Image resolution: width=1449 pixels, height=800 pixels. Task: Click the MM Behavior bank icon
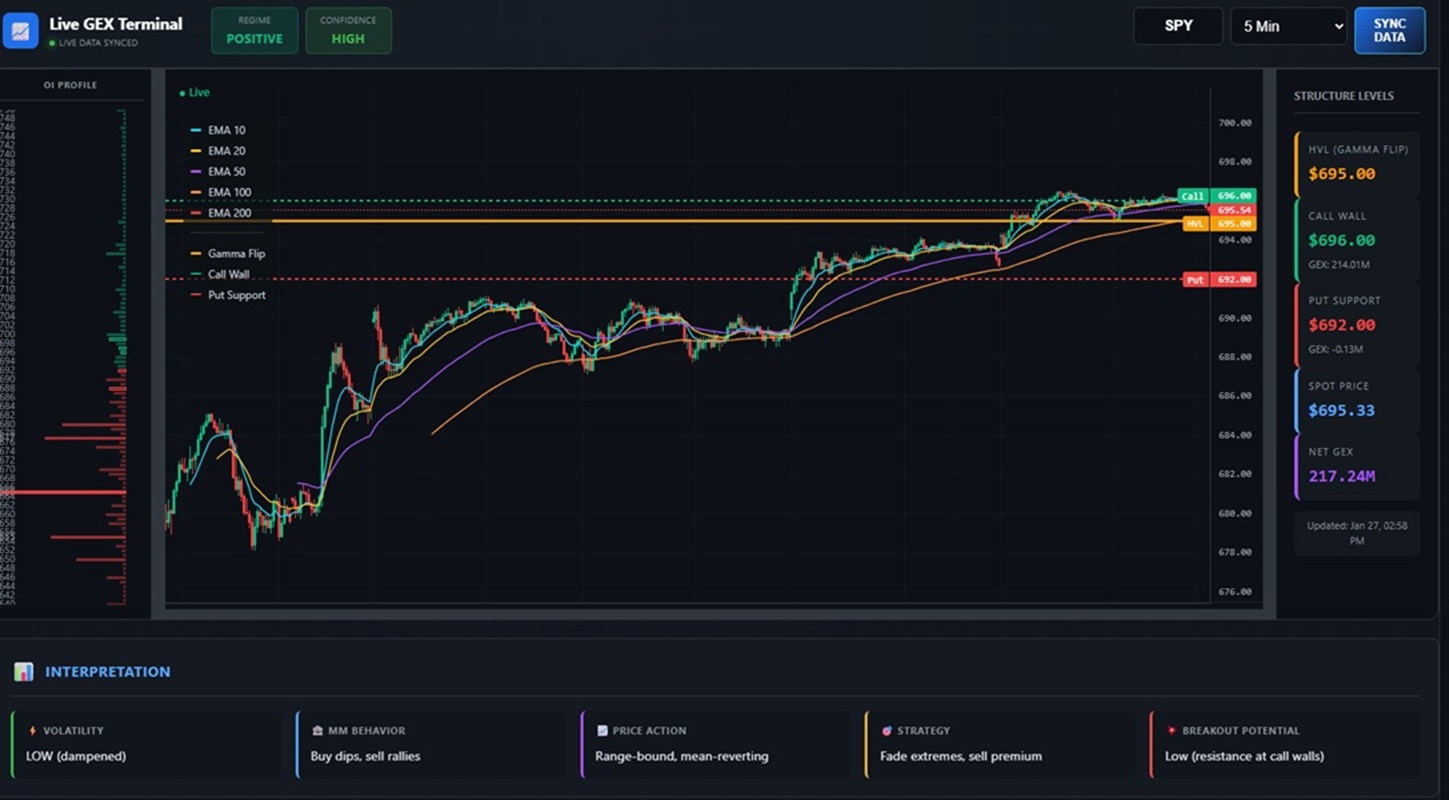[x=318, y=731]
